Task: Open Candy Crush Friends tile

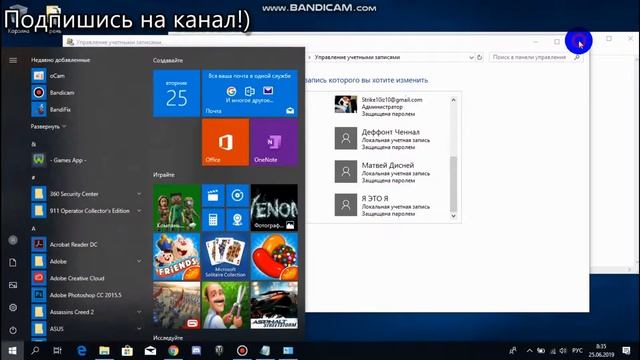Action: pos(176,257)
